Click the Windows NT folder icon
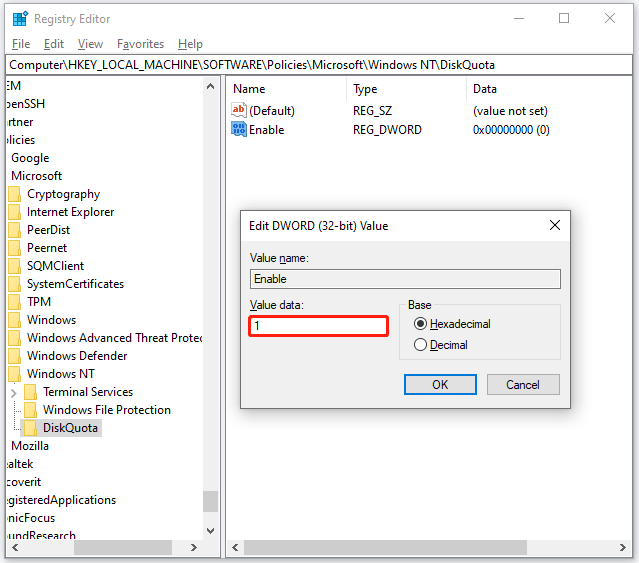The height and width of the screenshot is (563, 639). coord(14,374)
